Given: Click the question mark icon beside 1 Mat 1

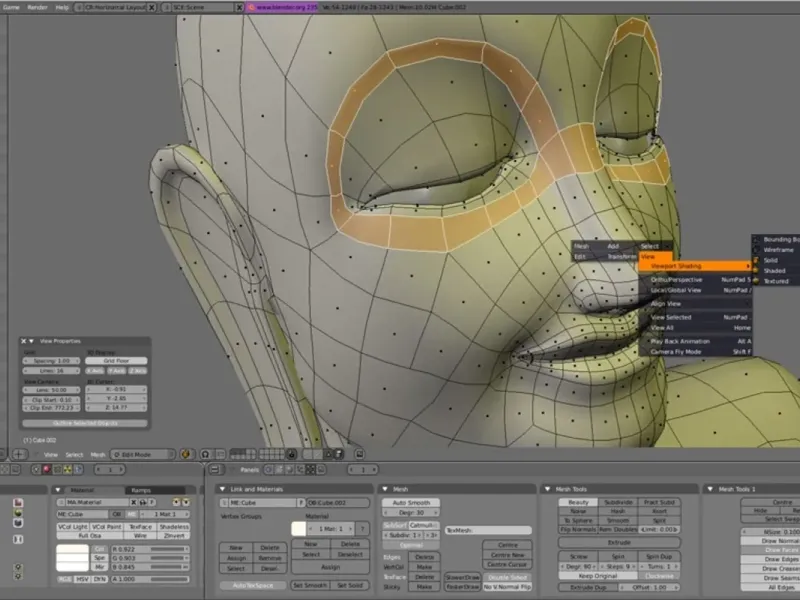Looking at the screenshot, I should [363, 527].
